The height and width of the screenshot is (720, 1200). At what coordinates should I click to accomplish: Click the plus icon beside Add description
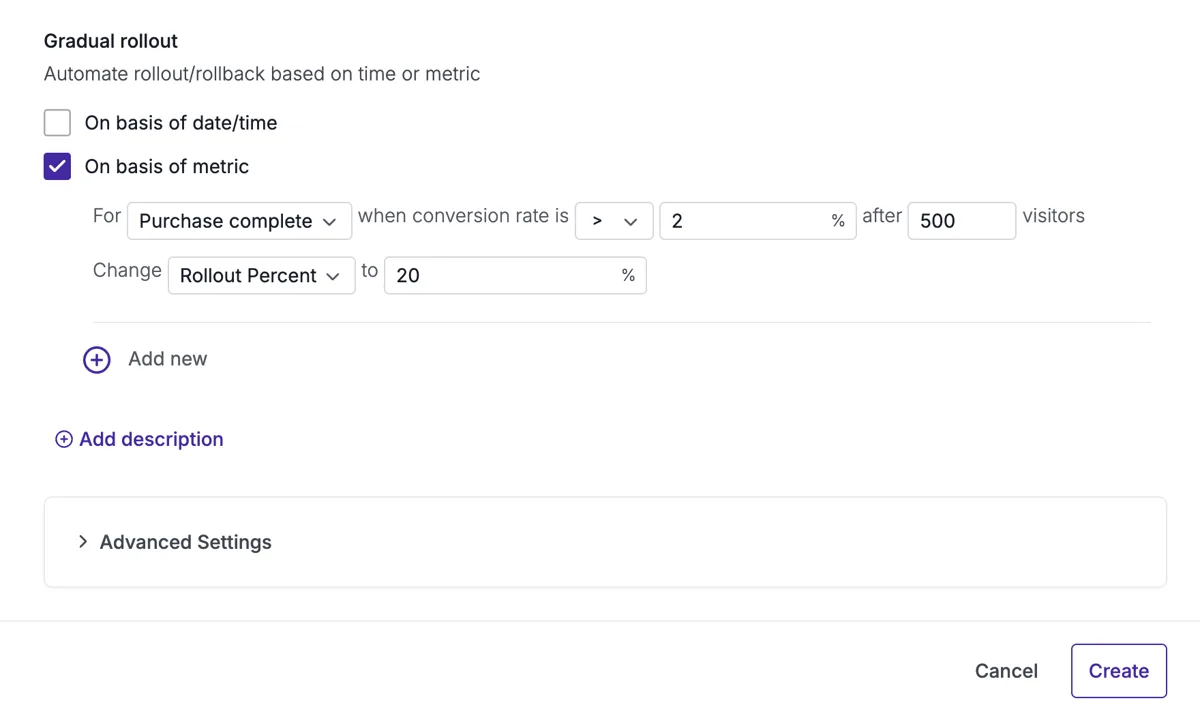(64, 439)
